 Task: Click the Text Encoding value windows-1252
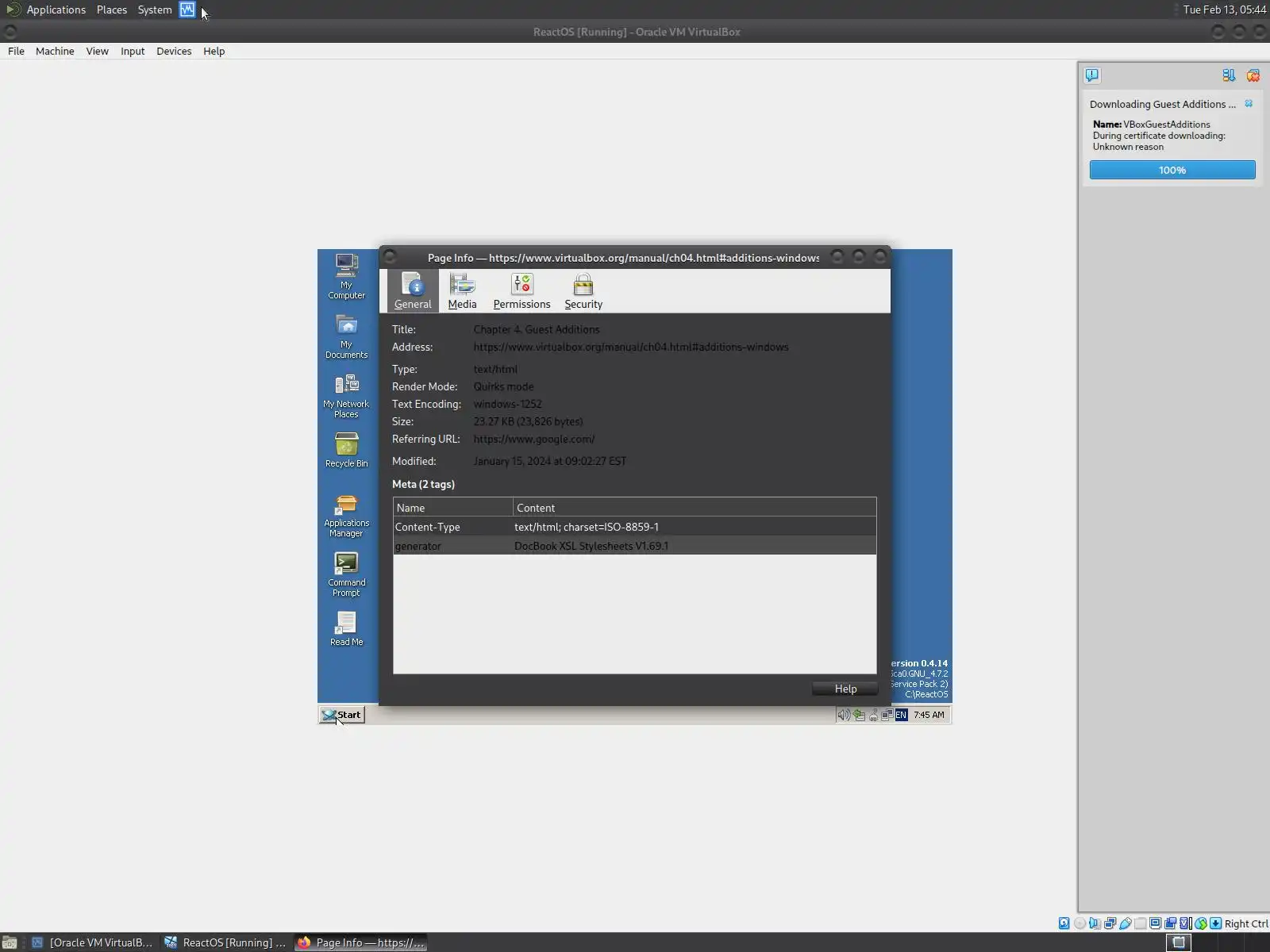508,404
